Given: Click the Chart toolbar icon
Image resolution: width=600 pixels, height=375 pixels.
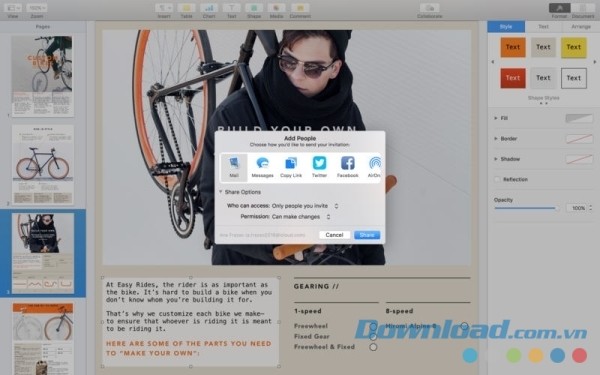Looking at the screenshot, I should 209,8.
